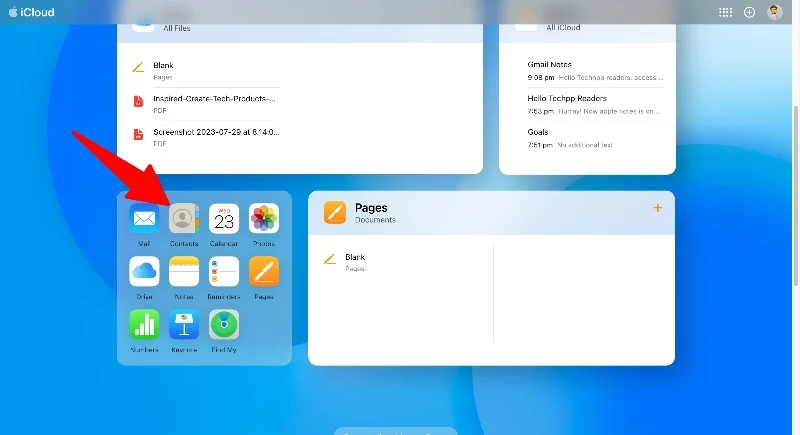
Task: Click the PDF icon beside Inspired-Create file
Action: pos(138,101)
